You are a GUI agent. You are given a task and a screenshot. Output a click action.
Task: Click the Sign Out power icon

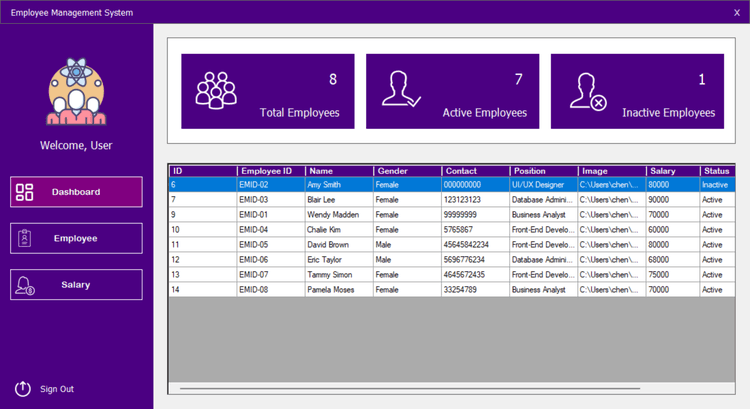(23, 389)
